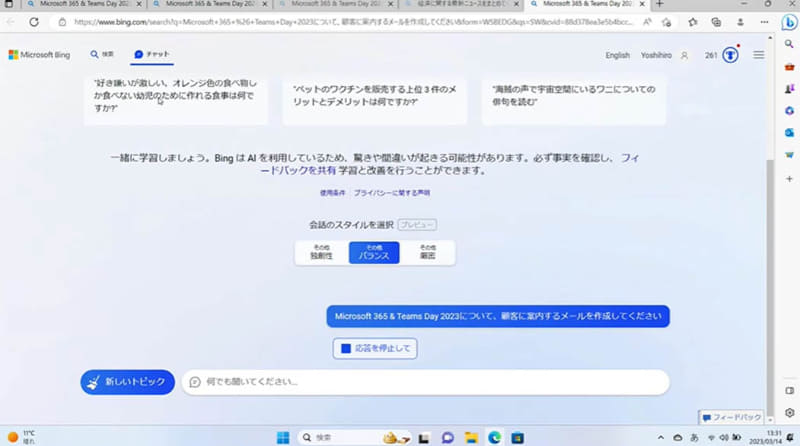Image resolution: width=800 pixels, height=446 pixels.
Task: Click the 何でも聞いてください chat input box
Action: (x=426, y=382)
